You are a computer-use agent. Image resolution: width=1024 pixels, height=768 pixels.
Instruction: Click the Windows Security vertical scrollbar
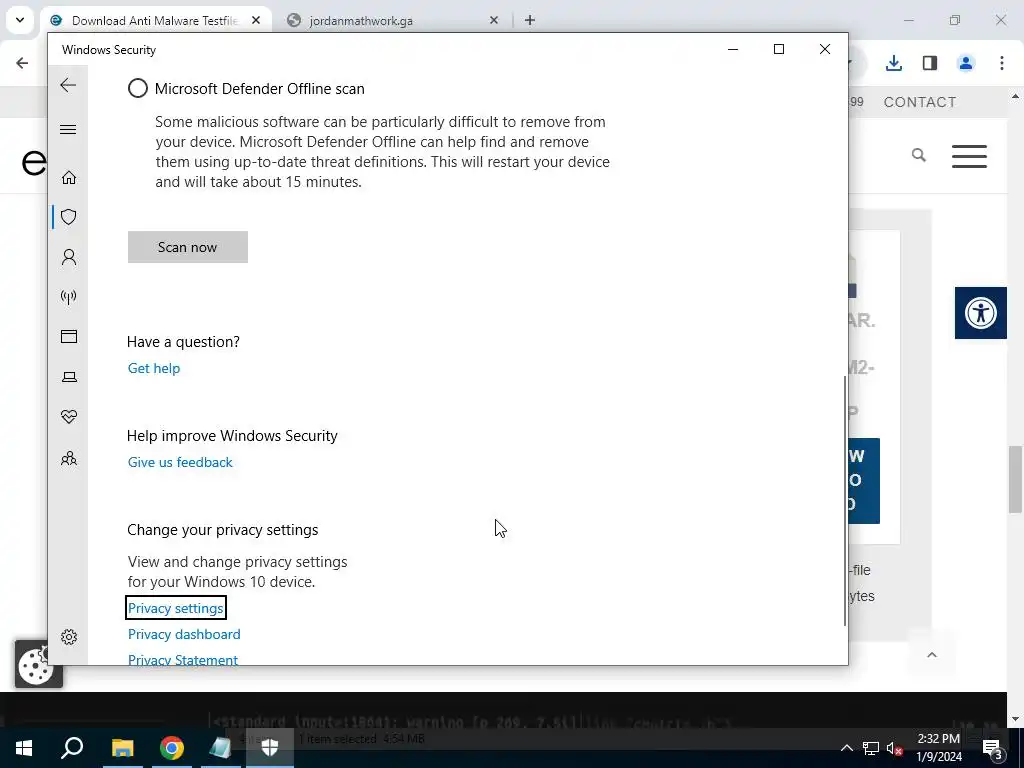[x=844, y=501]
